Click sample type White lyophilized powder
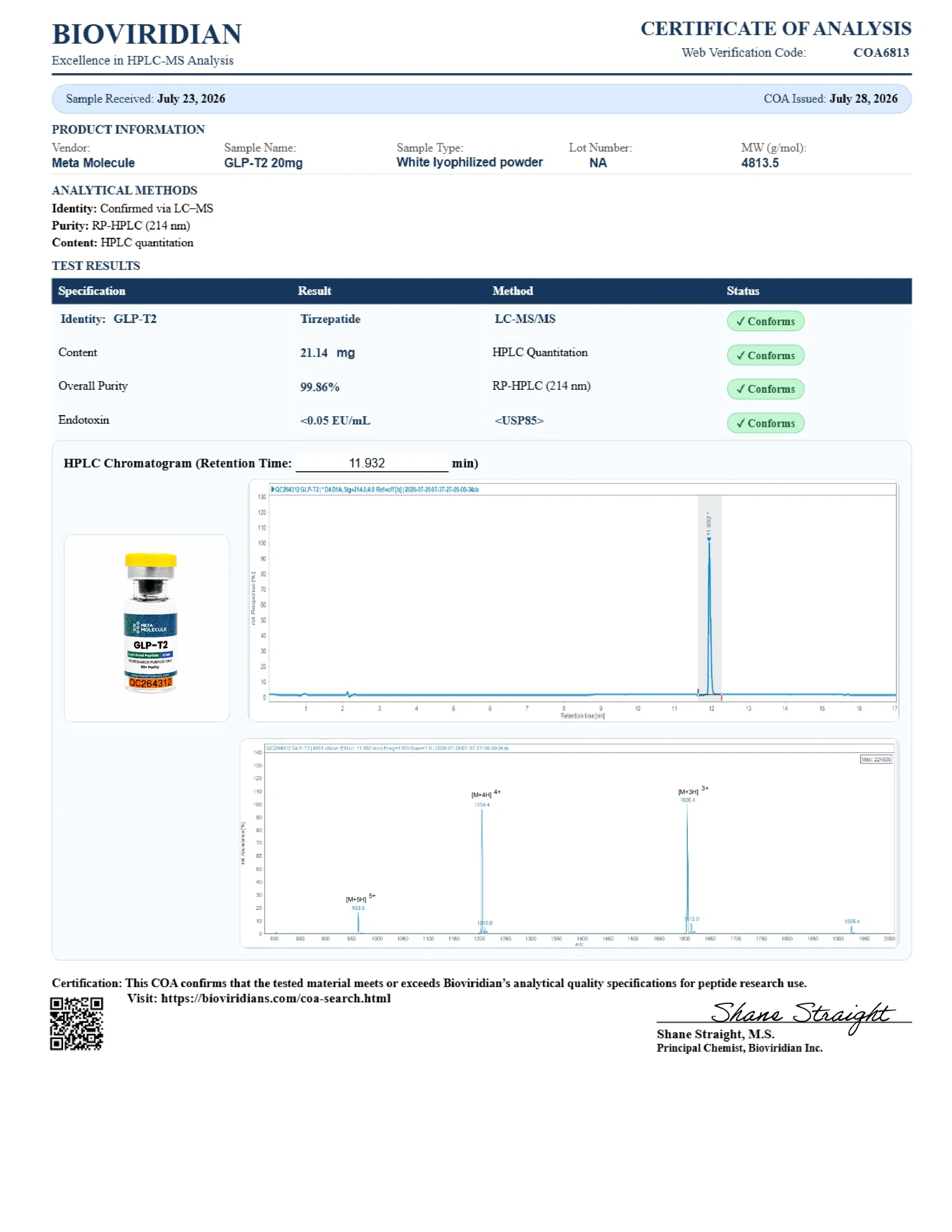952x1232 pixels. click(469, 163)
